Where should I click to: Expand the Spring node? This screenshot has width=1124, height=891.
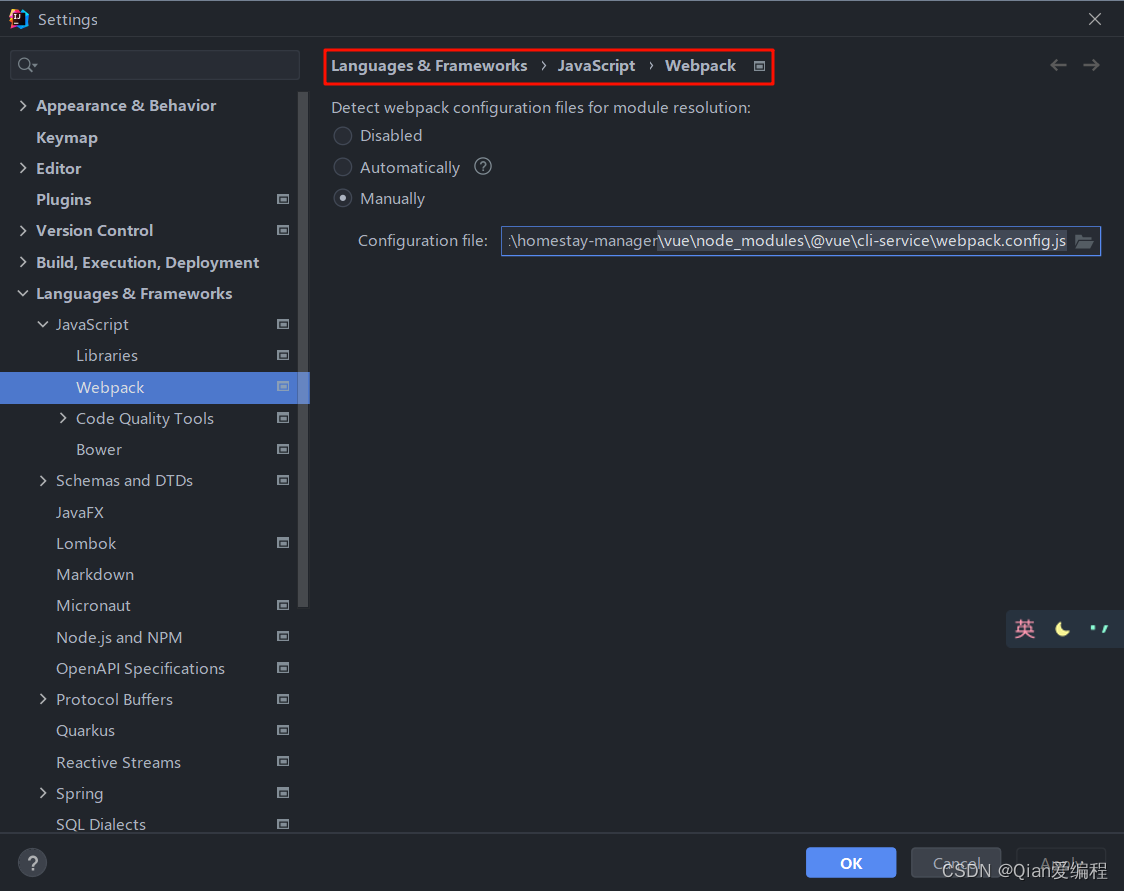click(43, 793)
